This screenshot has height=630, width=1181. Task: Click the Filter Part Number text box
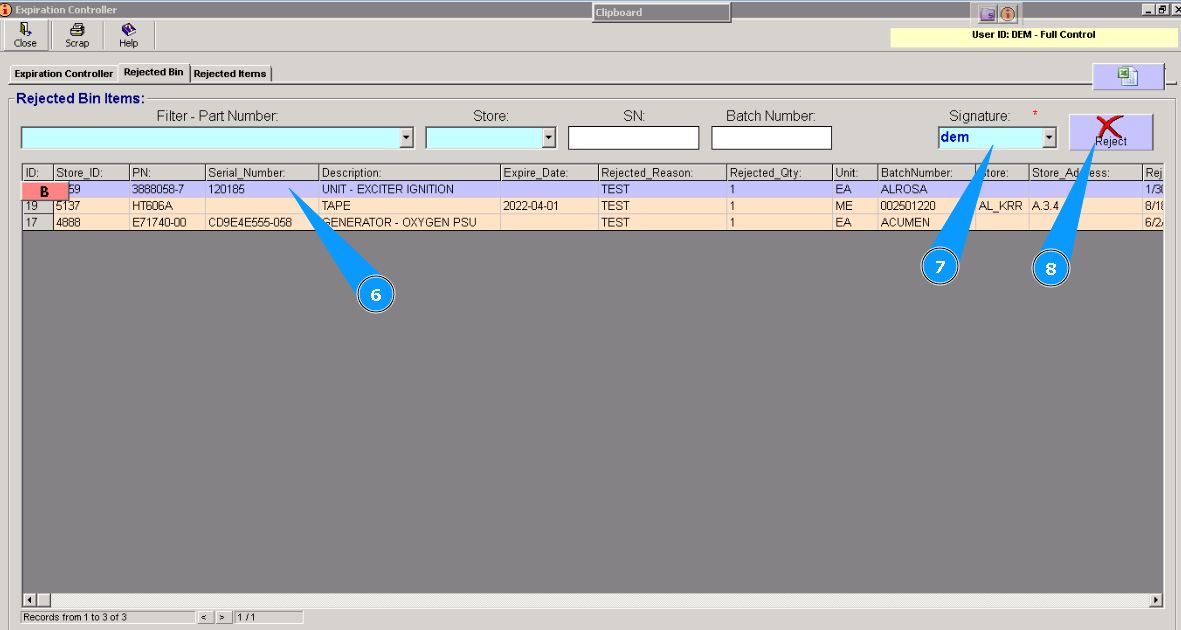click(x=211, y=138)
